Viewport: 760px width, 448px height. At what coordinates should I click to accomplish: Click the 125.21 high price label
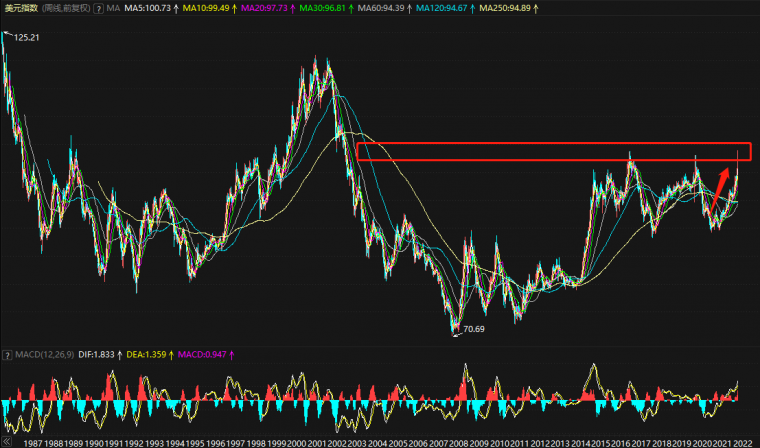point(27,38)
